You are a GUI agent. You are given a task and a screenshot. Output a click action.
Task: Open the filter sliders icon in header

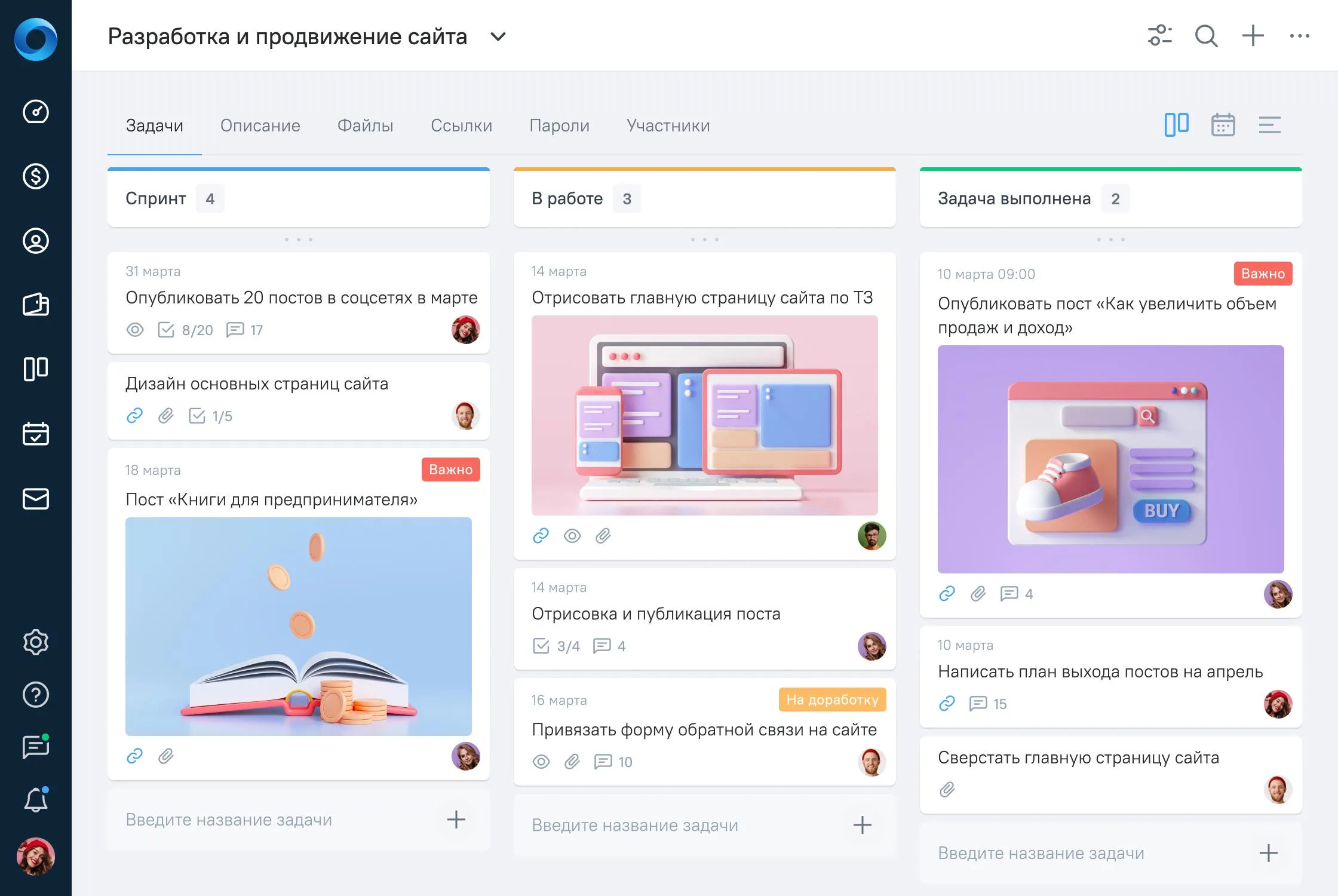point(1159,36)
